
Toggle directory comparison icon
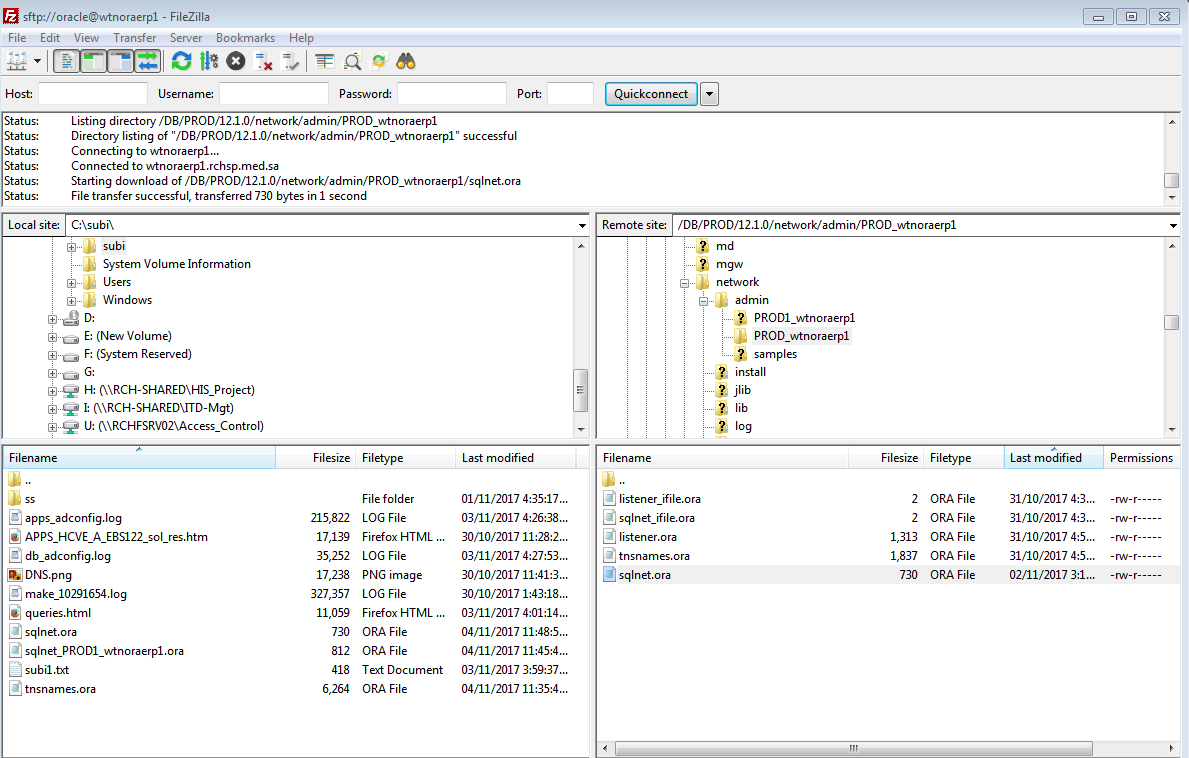point(352,61)
